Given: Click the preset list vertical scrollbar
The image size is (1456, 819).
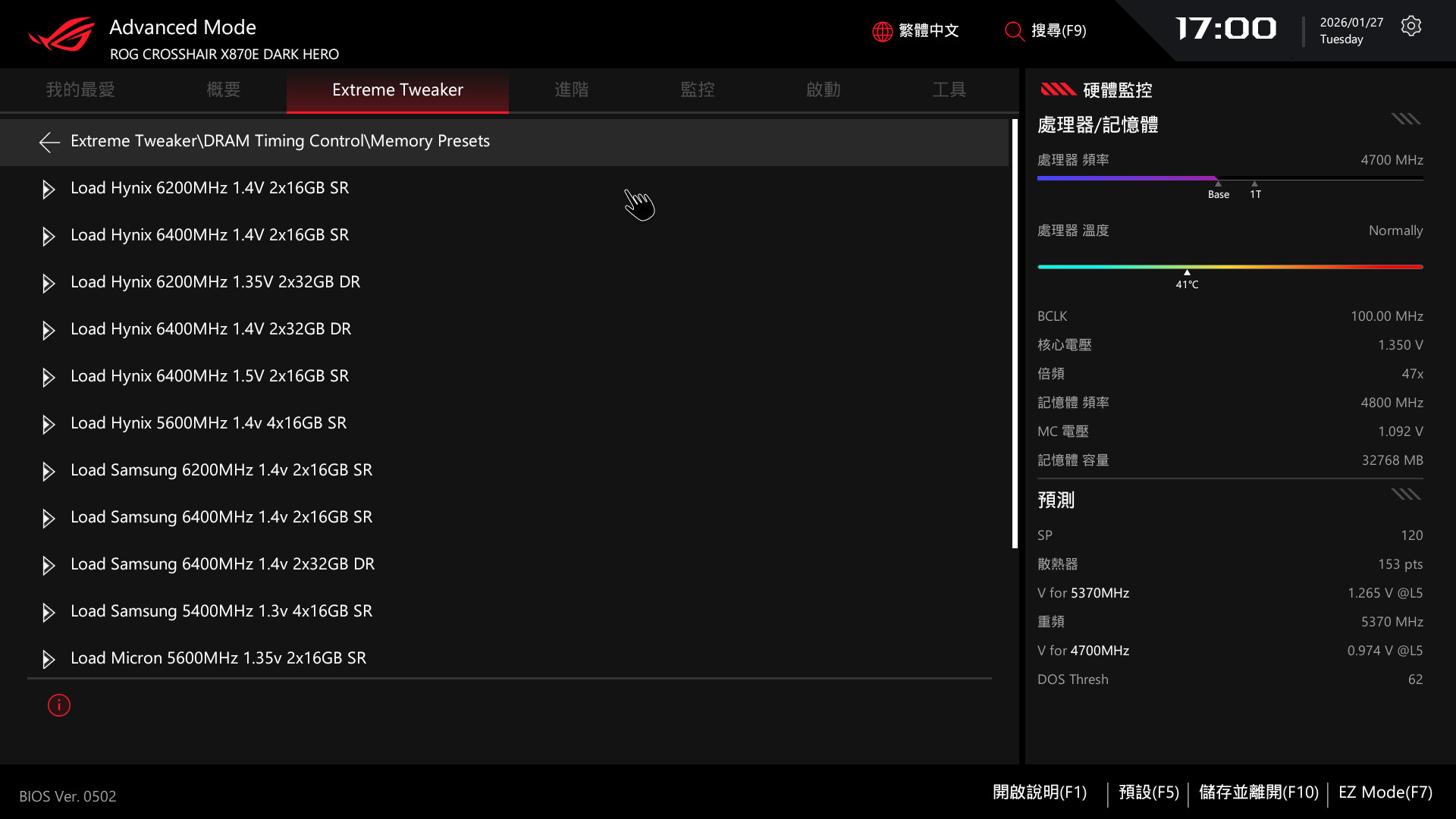Looking at the screenshot, I should pos(1015,334).
